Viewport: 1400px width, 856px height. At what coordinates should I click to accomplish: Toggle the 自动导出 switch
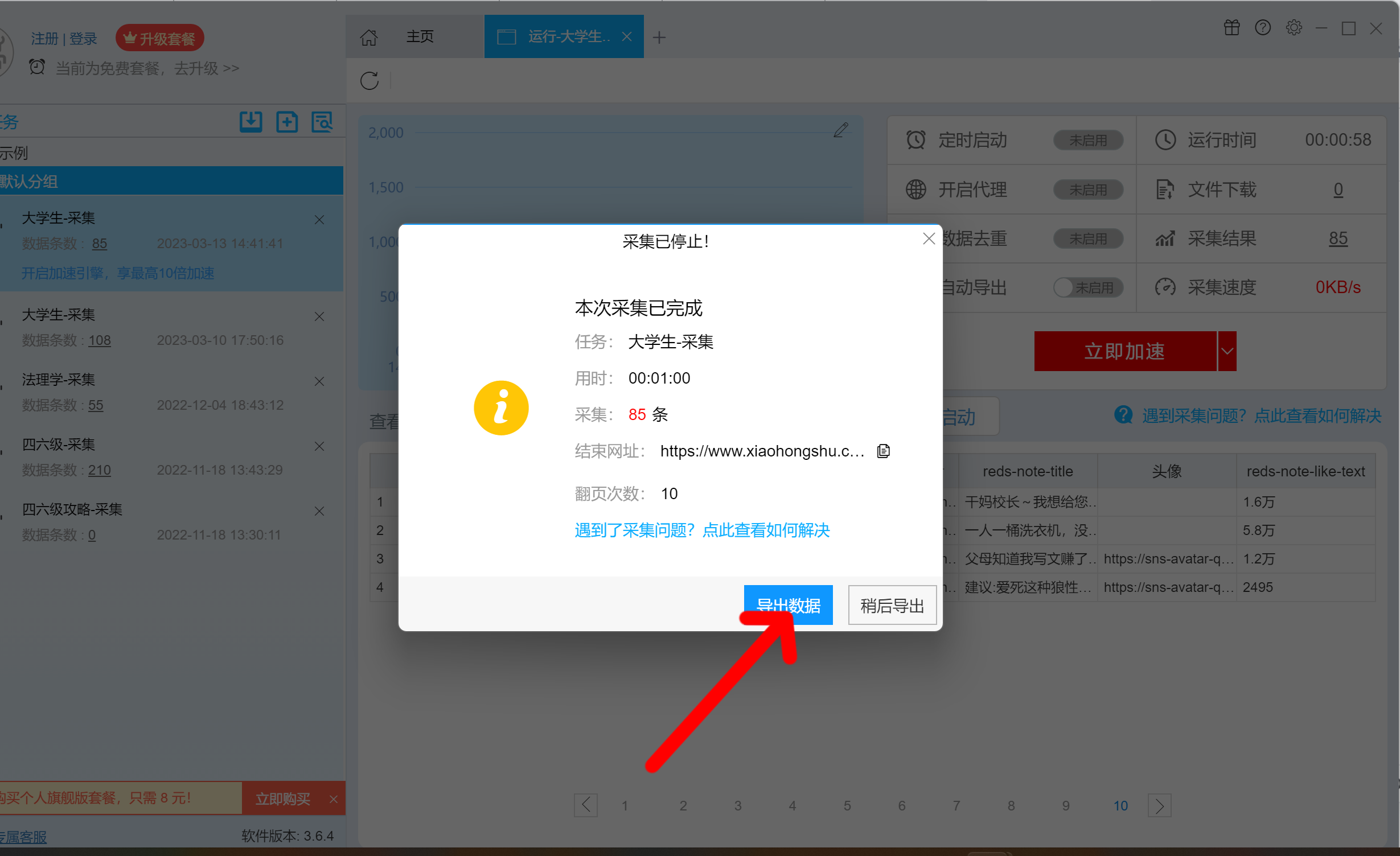click(x=1087, y=287)
